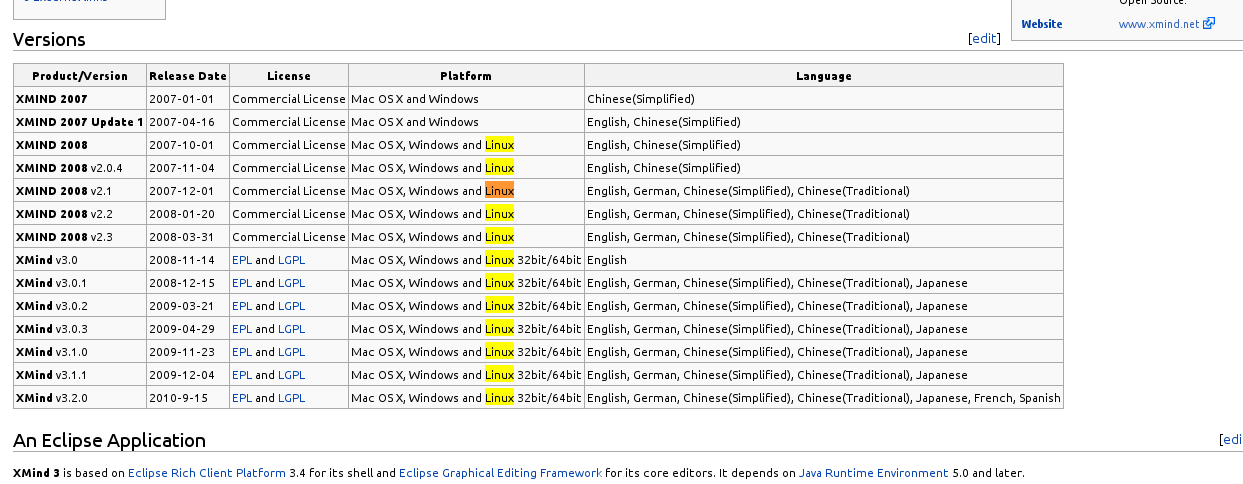The height and width of the screenshot is (484, 1243).
Task: Select the XMIND 2007 Update 1 cell
Action: (x=80, y=122)
